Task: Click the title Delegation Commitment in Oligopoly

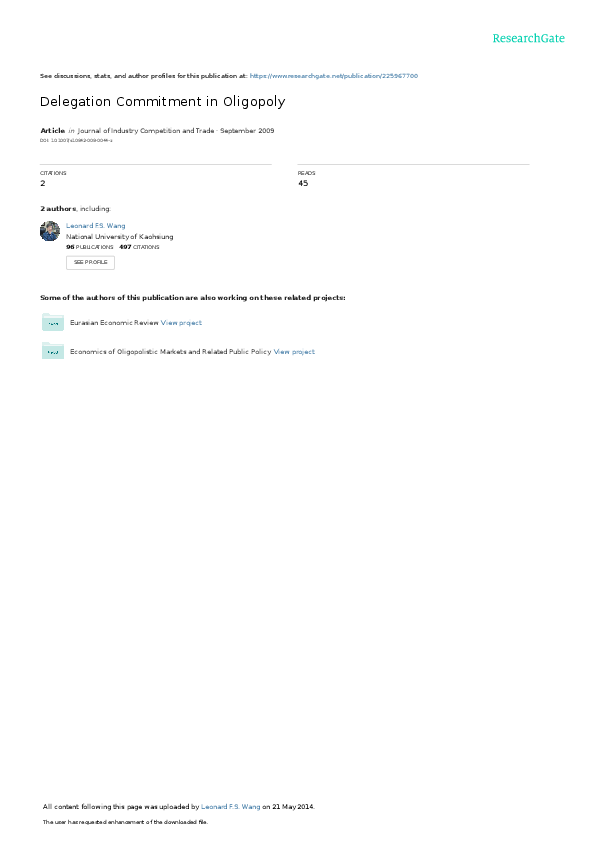Action: point(163,101)
